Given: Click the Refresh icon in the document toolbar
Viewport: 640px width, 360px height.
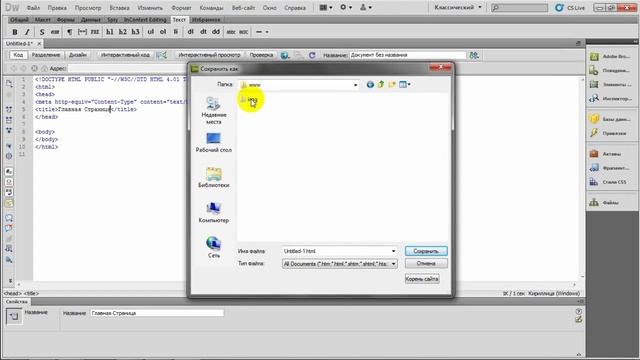Looking at the screenshot, I should point(312,55).
